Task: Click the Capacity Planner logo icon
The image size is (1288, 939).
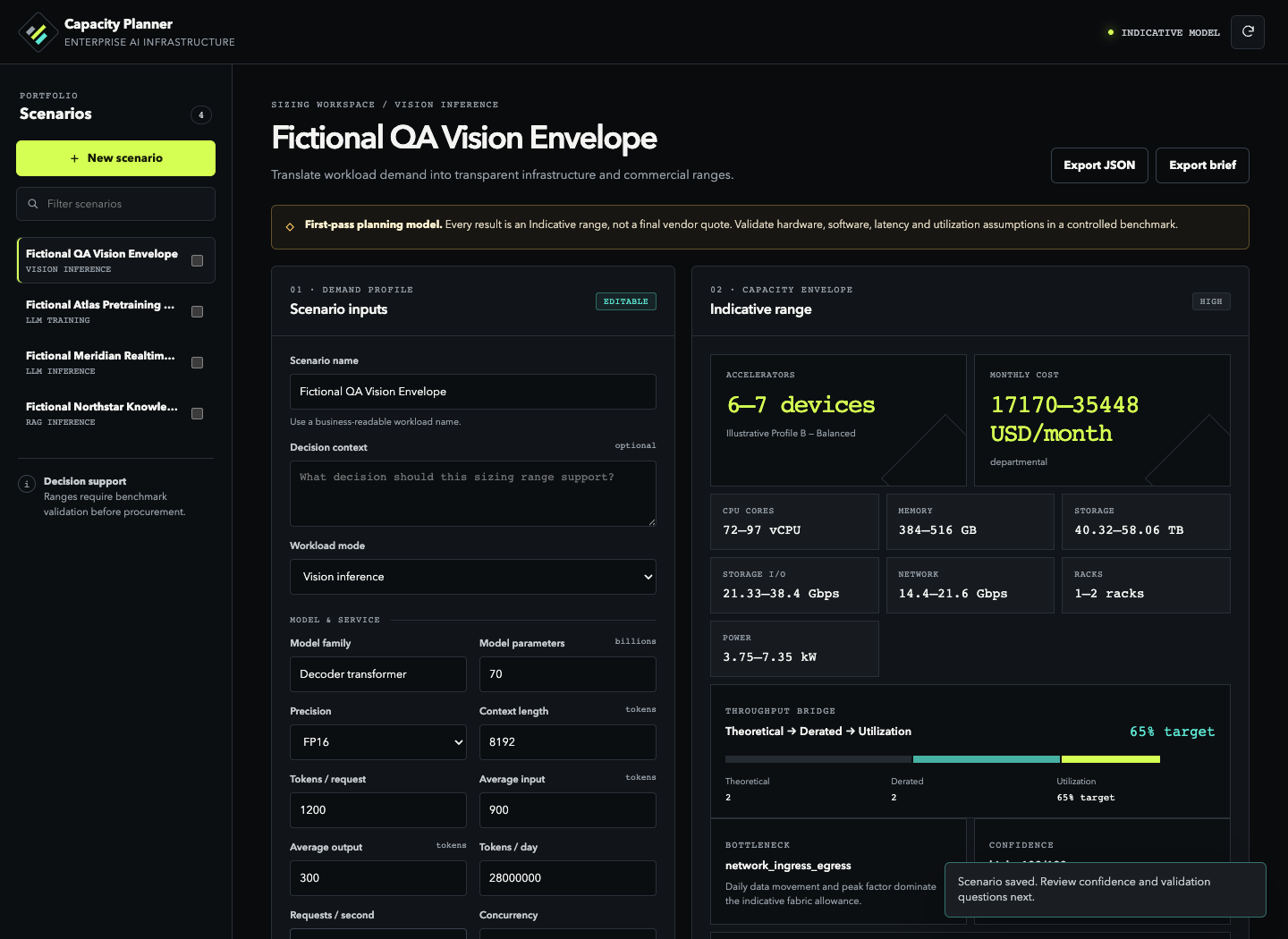Action: 38,32
